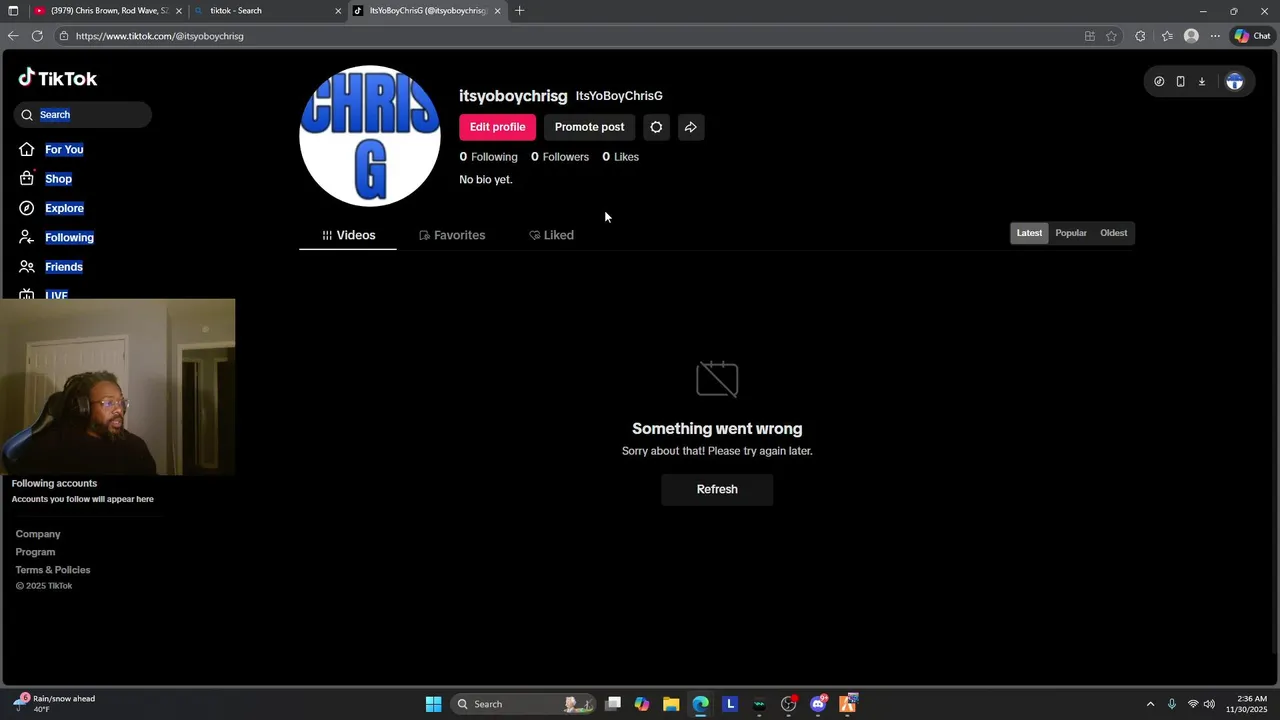
Task: Open profile settings gear icon
Action: pos(656,127)
